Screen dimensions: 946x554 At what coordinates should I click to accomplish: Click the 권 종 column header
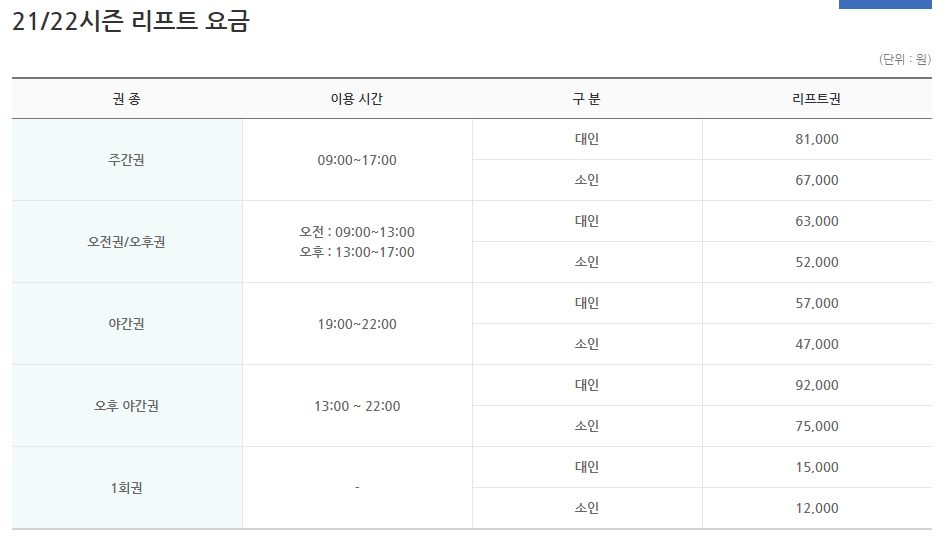pyautogui.click(x=127, y=98)
